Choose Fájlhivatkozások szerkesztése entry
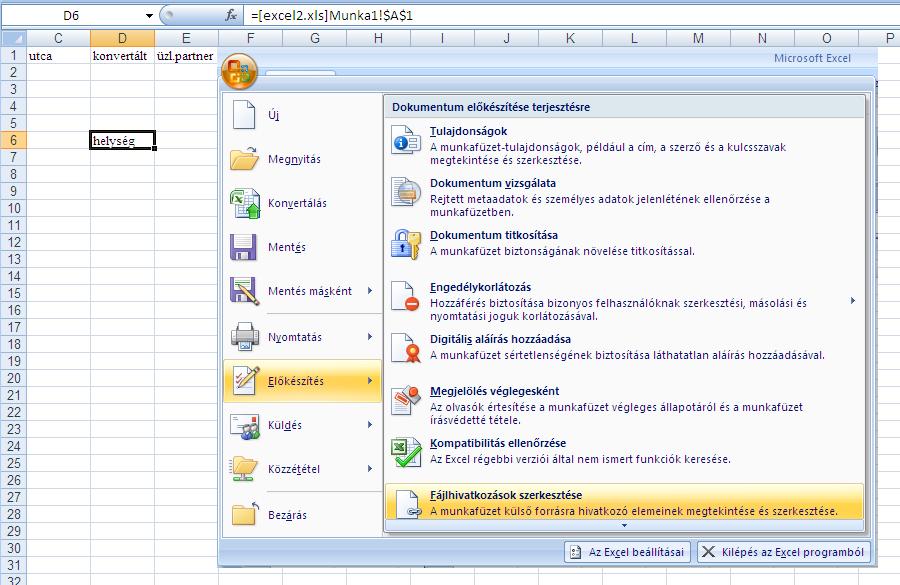 (x=624, y=502)
